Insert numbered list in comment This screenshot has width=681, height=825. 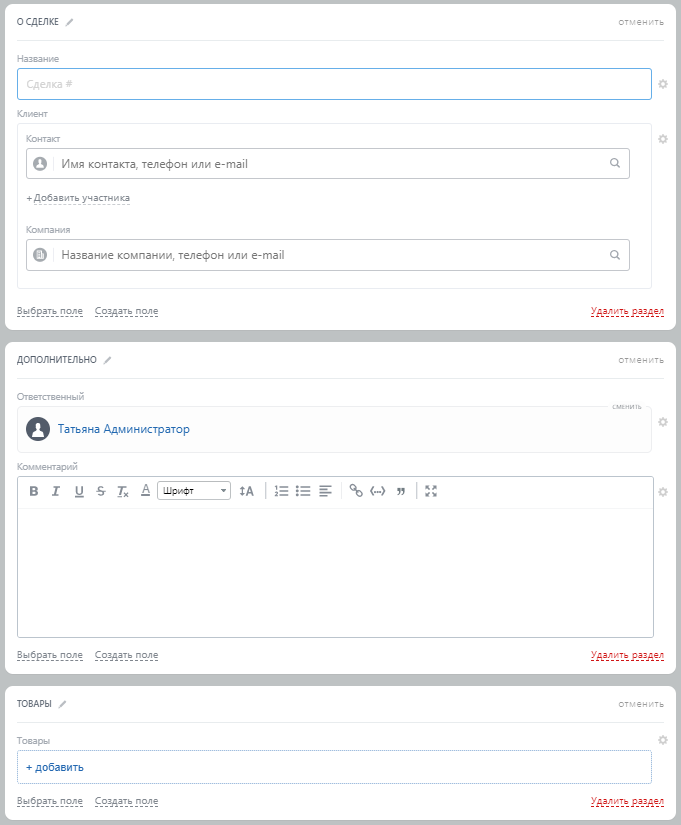pyautogui.click(x=281, y=491)
